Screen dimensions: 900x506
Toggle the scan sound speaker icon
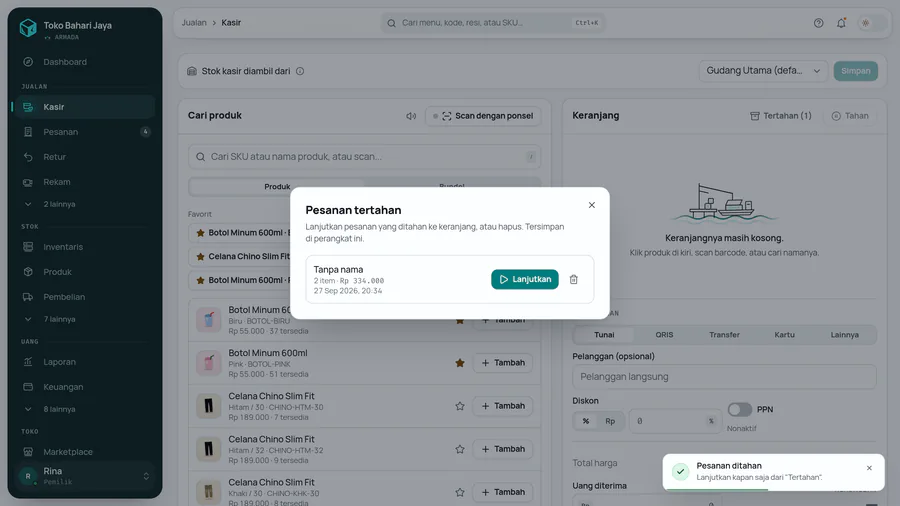coord(411,116)
